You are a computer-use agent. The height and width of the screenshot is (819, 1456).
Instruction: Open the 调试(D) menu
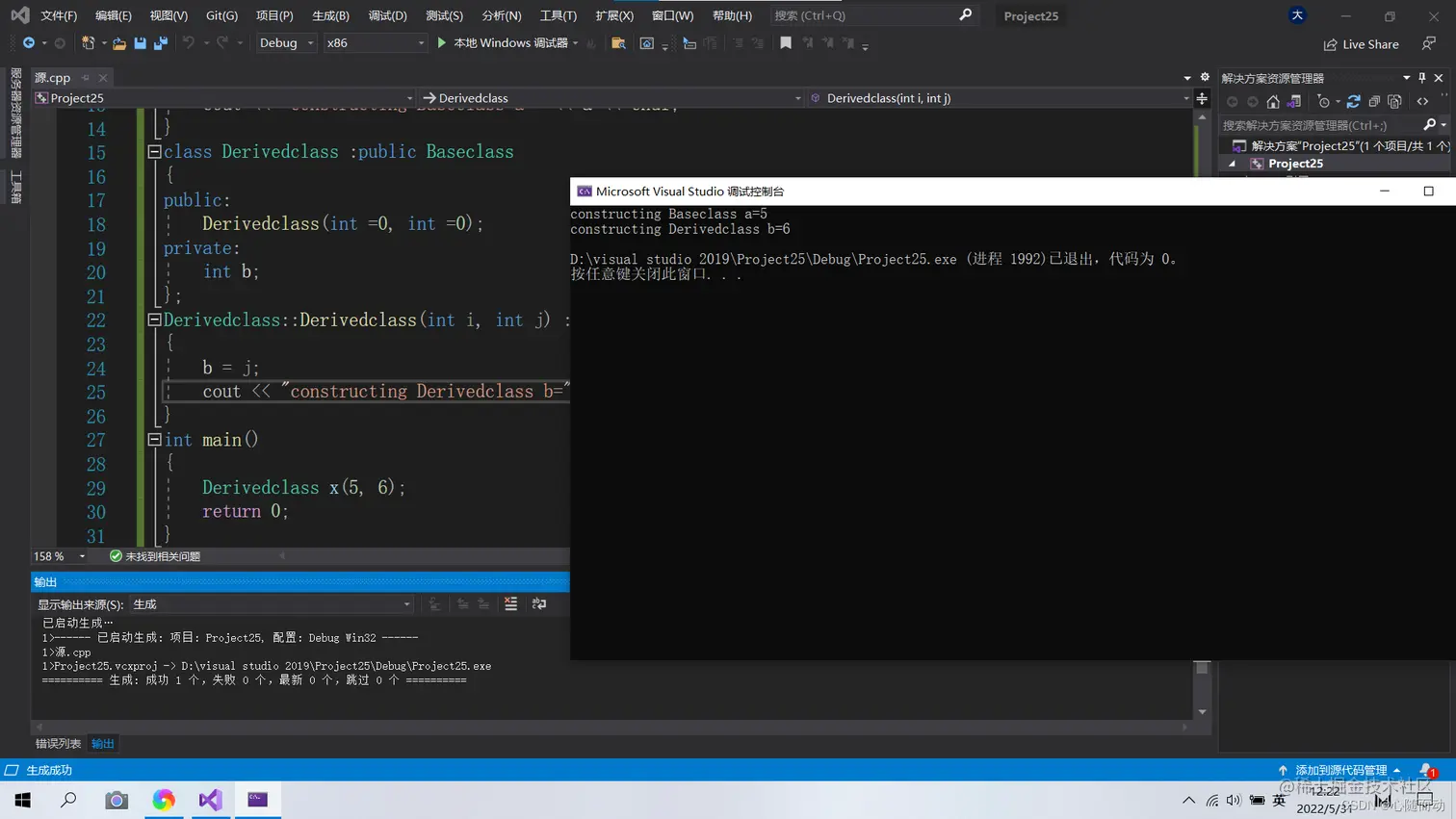(387, 15)
